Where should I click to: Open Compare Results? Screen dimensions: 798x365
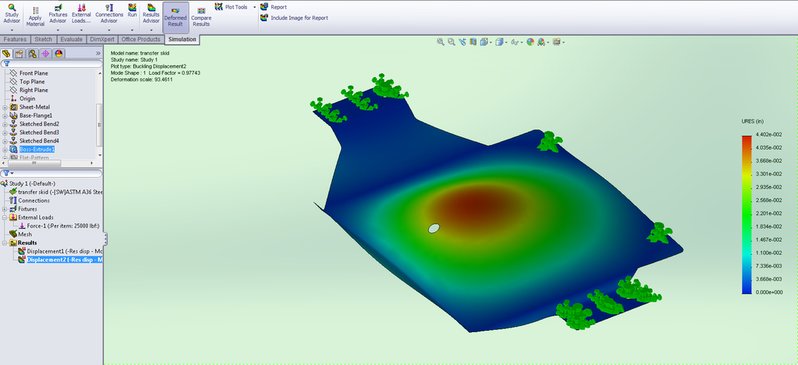(x=201, y=17)
